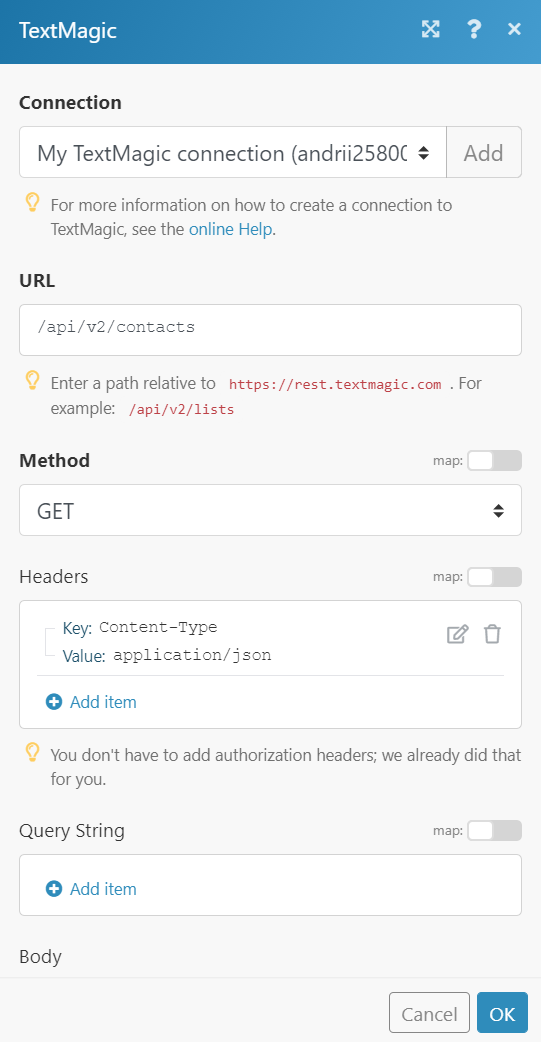Viewport: 541px width, 1042px height.
Task: Delete the Content-Type header with the trash icon
Action: tap(492, 634)
